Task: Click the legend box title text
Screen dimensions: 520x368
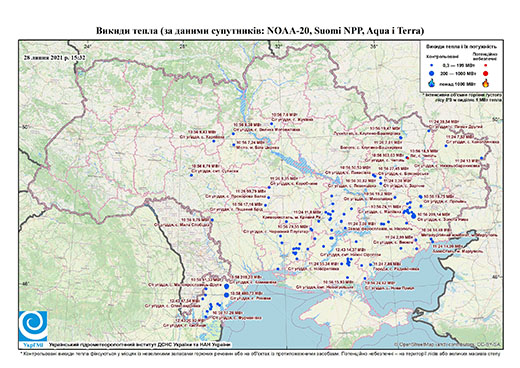Action: coord(461,47)
